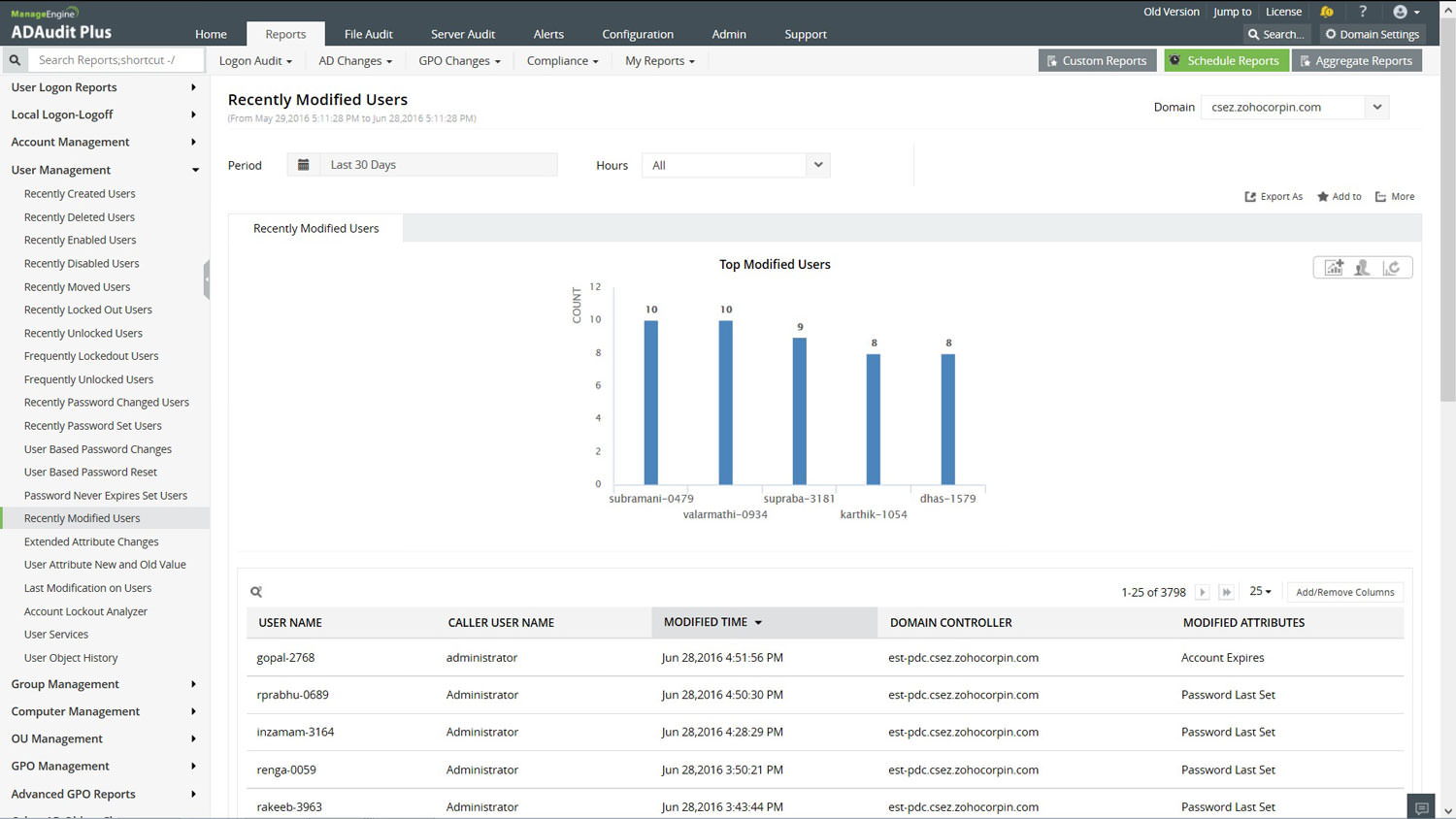Click the Schedule Reports button
This screenshot has width=1456, height=819.
coord(1225,60)
